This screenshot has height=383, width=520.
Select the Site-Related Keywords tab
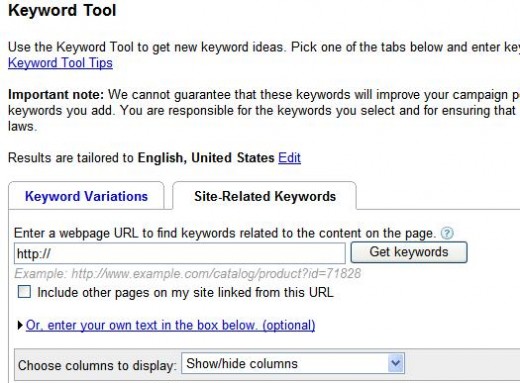pos(265,196)
